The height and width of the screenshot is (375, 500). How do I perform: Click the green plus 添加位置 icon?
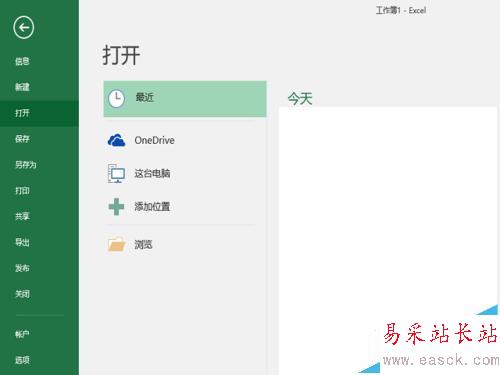pos(116,207)
